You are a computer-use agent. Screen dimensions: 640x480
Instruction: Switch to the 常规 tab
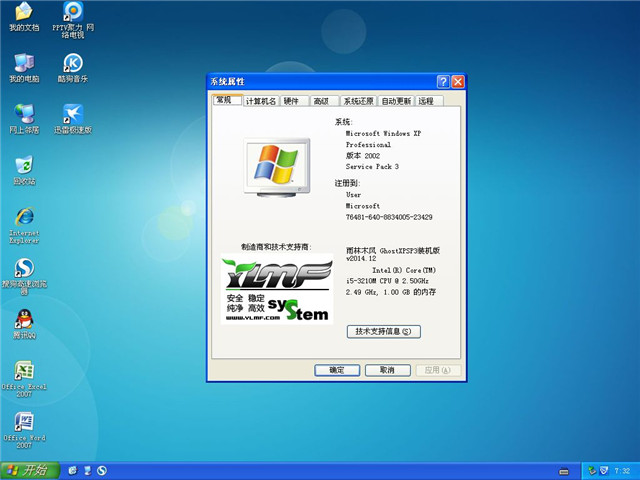(x=227, y=100)
